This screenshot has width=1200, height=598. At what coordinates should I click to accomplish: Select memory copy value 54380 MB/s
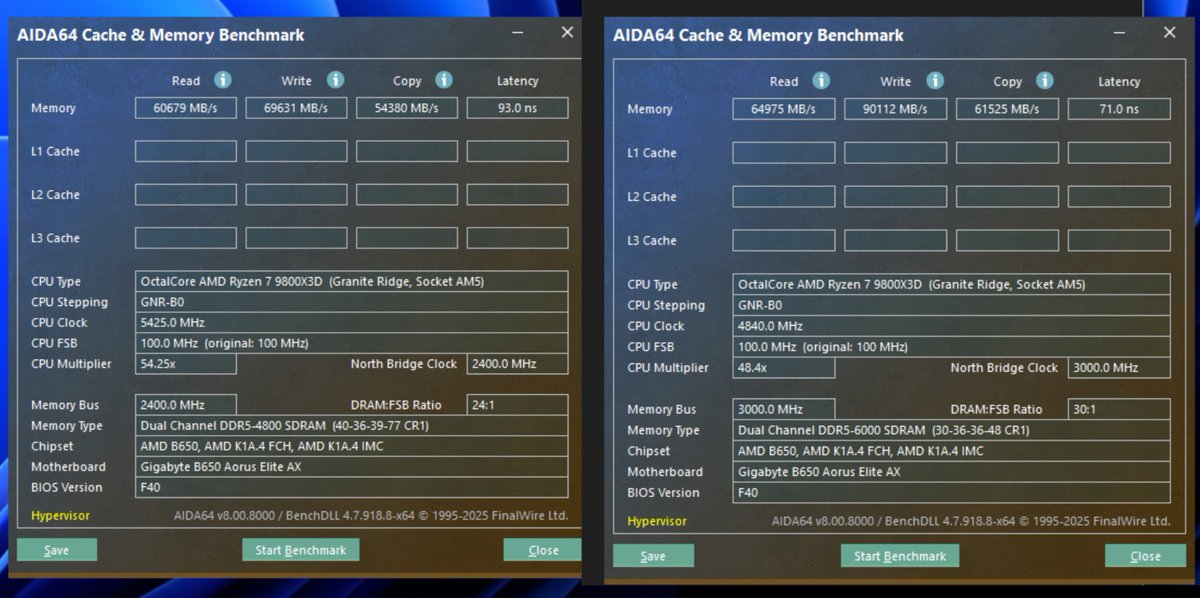[x=407, y=108]
